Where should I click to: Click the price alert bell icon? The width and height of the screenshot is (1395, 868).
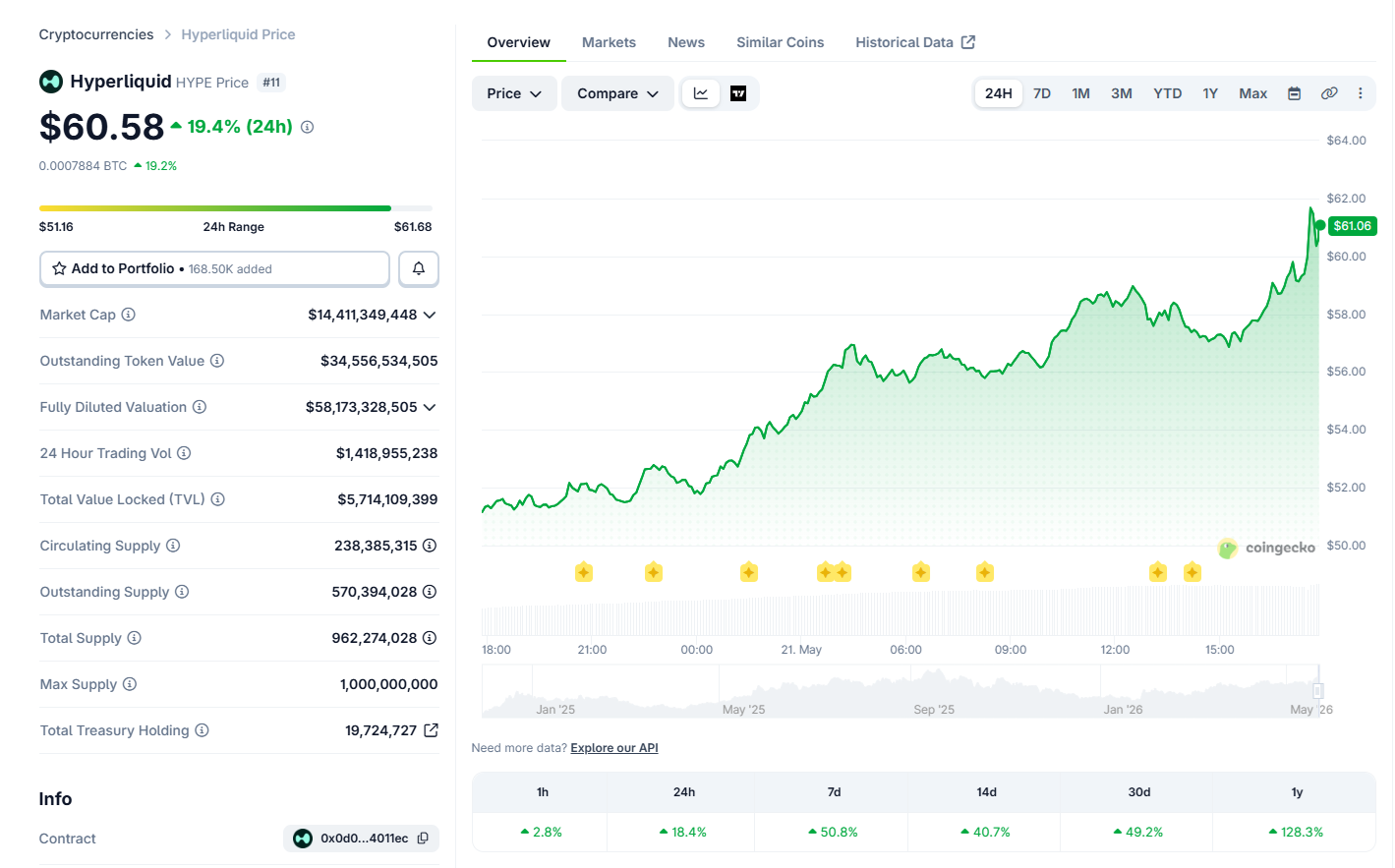click(419, 268)
